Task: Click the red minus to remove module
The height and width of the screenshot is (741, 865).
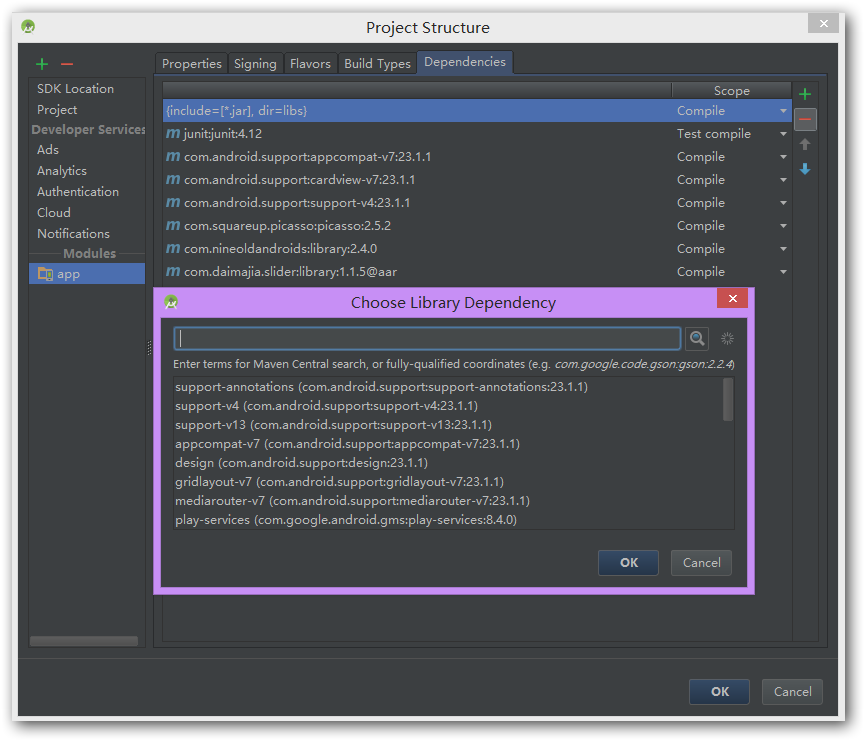Action: coord(67,65)
